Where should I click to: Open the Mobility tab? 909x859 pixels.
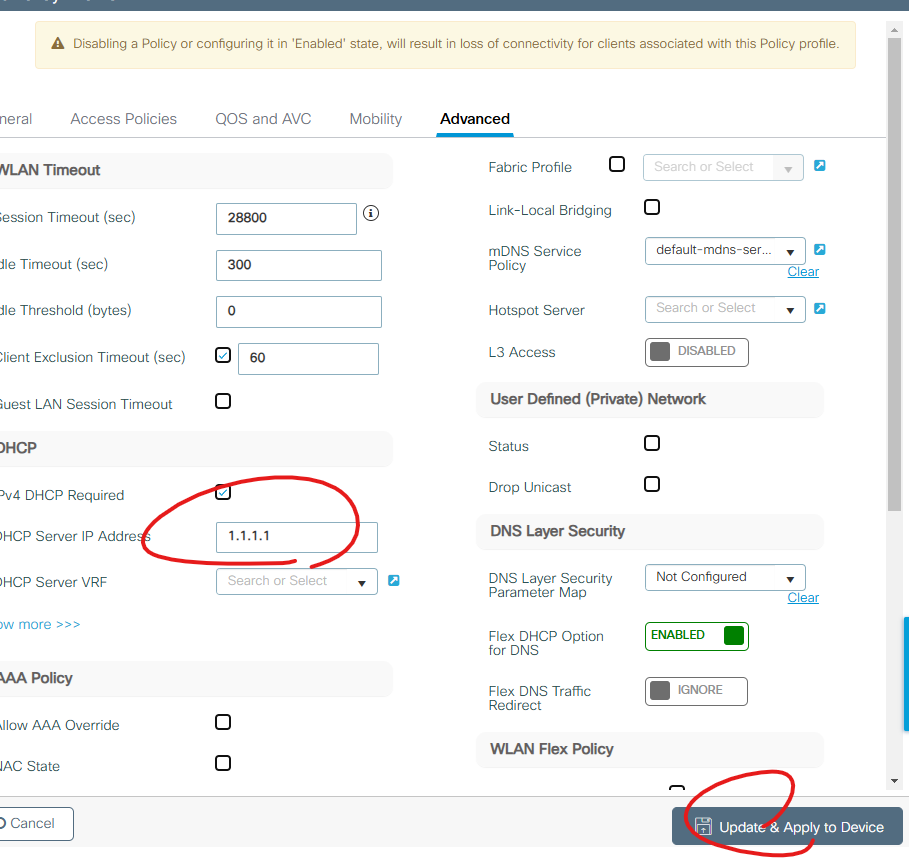coord(376,119)
